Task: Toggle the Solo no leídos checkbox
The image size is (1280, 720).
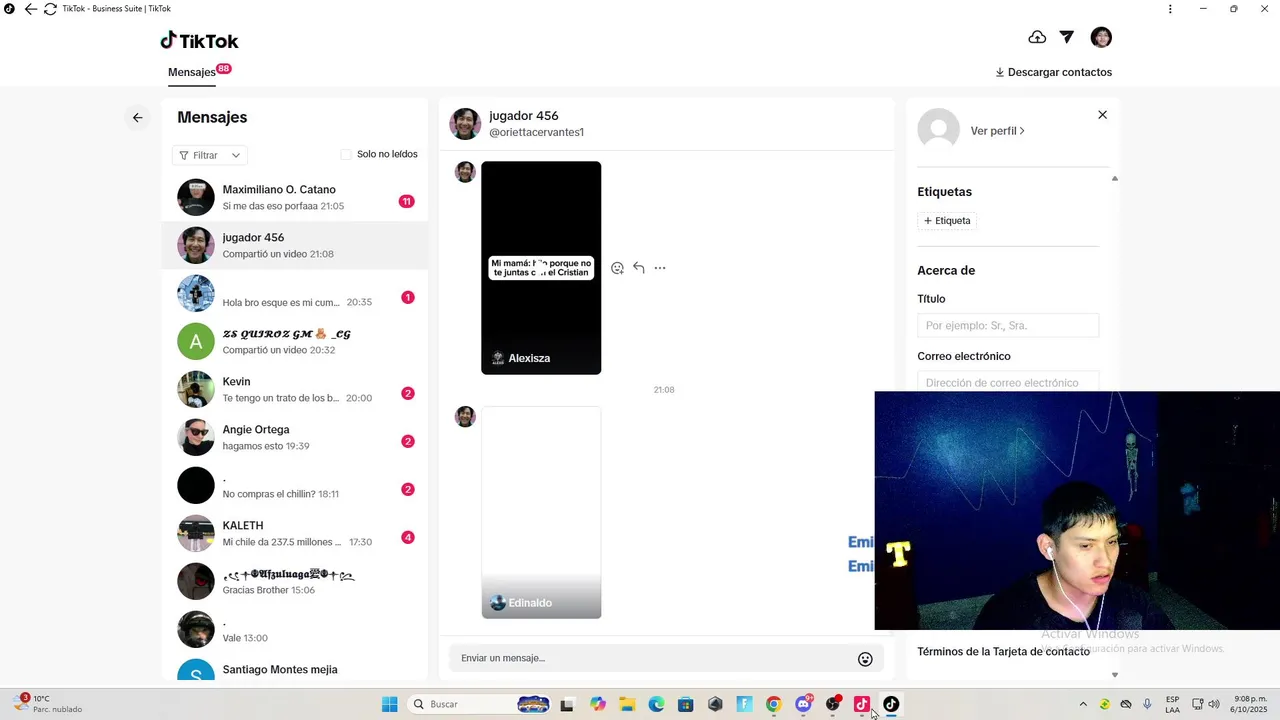Action: click(x=346, y=154)
